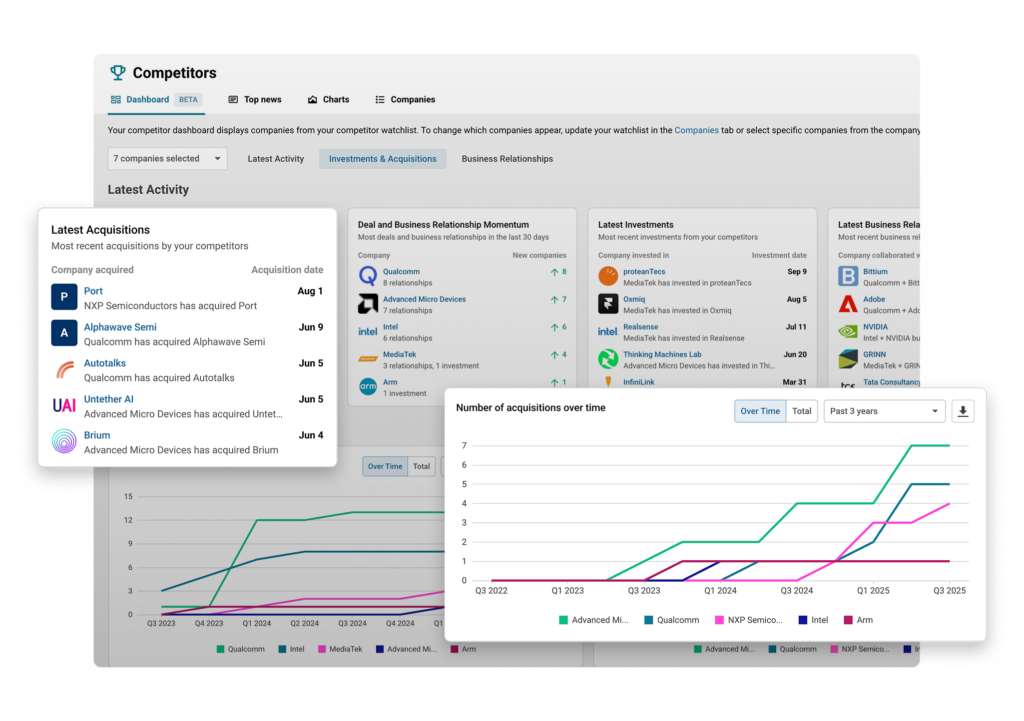1024x721 pixels.
Task: Switch to the Charts tab
Action: point(329,100)
